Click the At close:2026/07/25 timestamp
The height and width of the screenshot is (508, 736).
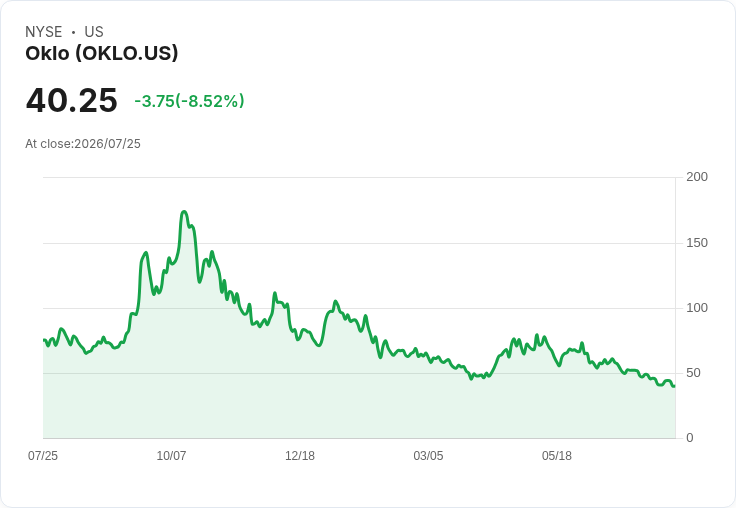coord(83,144)
